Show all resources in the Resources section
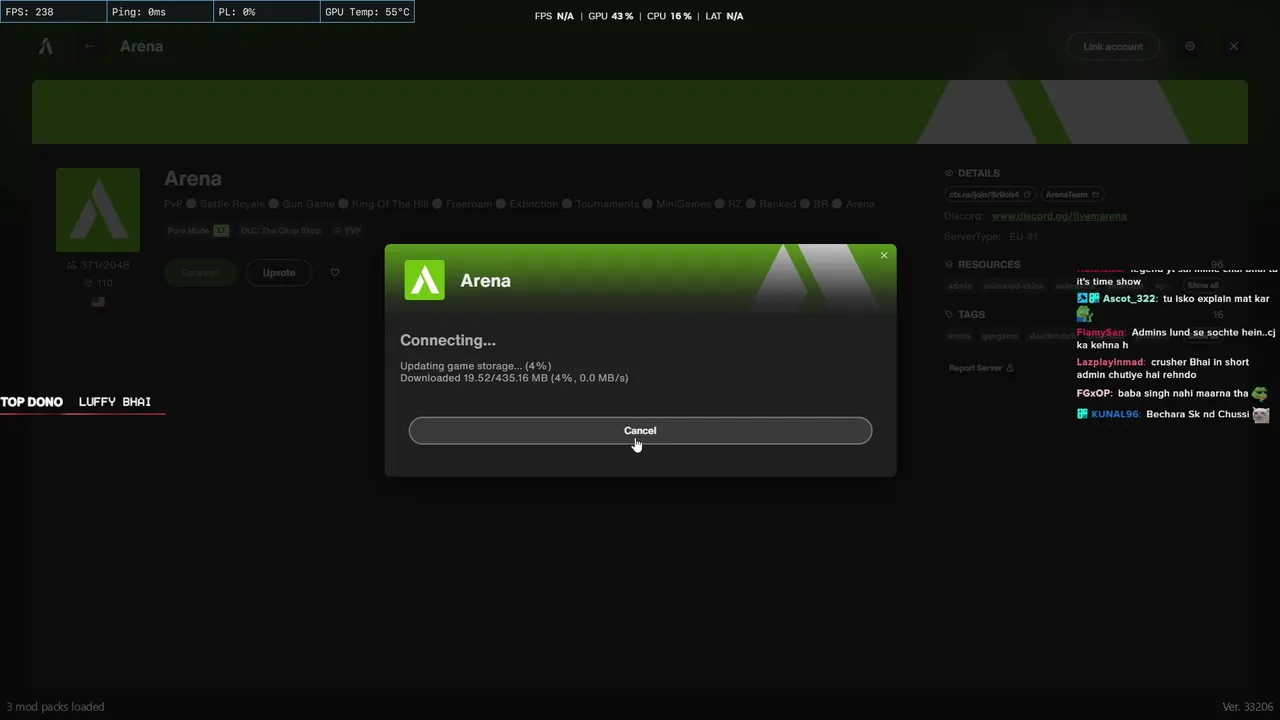Screen dimensions: 1280x720 (1203, 286)
